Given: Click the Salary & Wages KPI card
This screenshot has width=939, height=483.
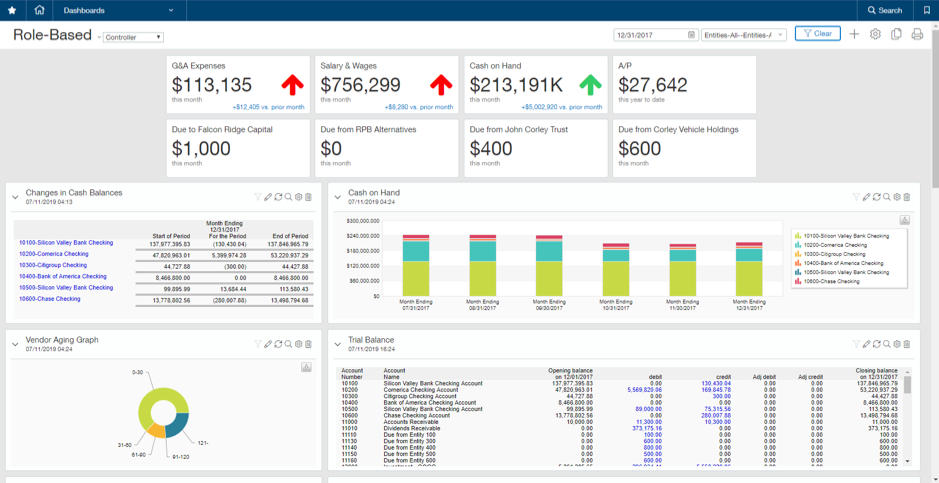Looking at the screenshot, I should 387,84.
